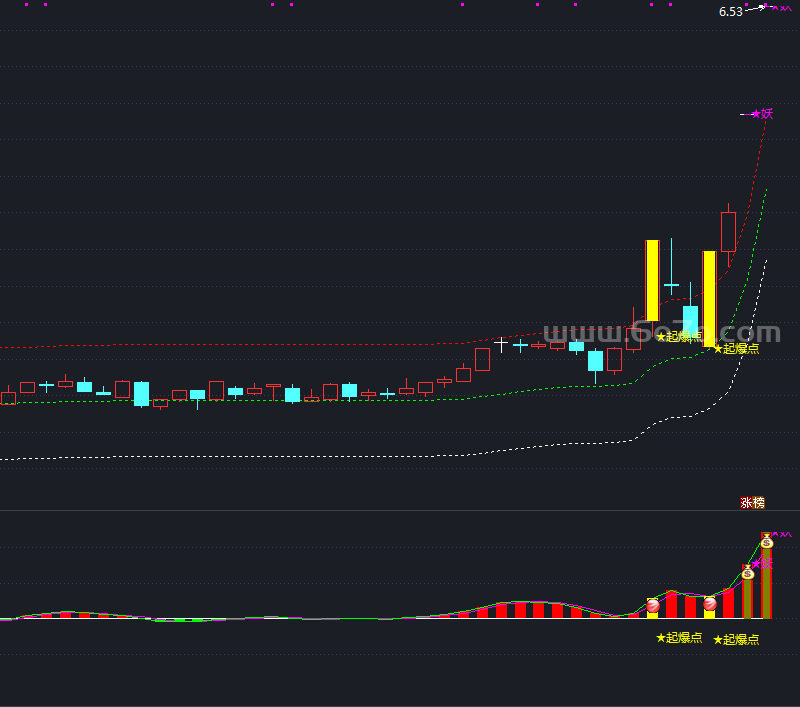Select the earlier yellow candlestick
The image size is (800, 707).
pyautogui.click(x=653, y=280)
